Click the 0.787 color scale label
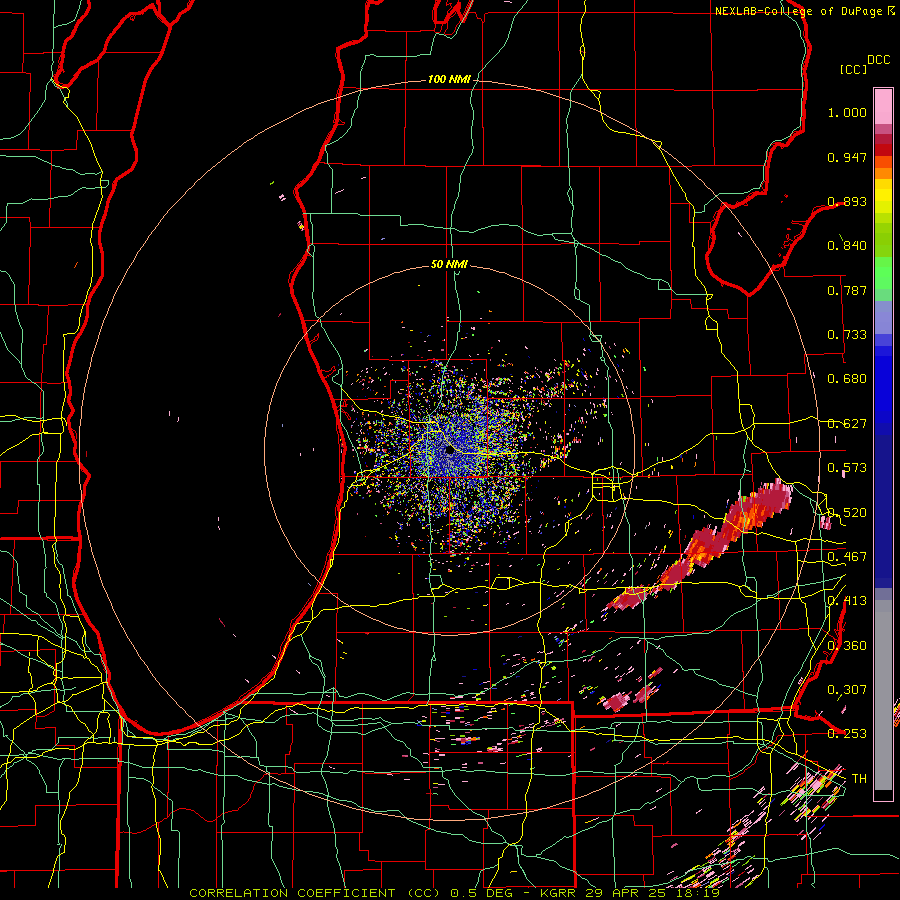 [x=847, y=290]
